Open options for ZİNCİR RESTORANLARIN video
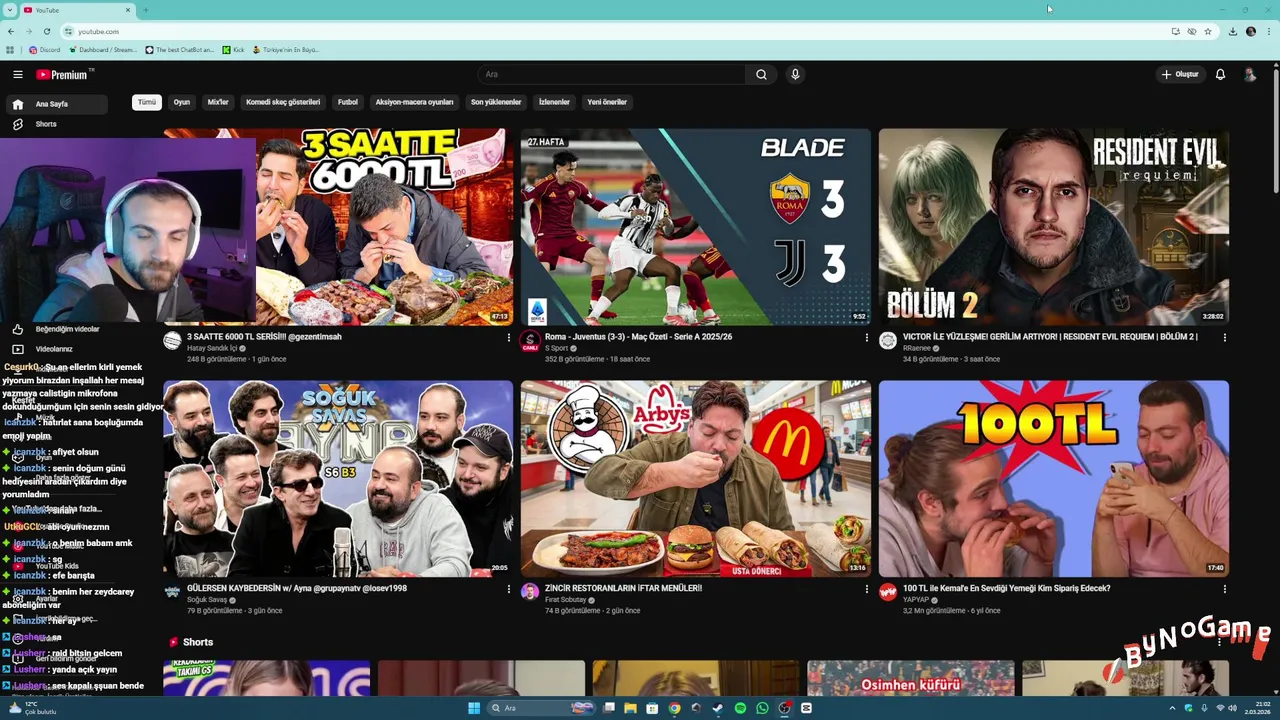The width and height of the screenshot is (1280, 720). (x=866, y=589)
